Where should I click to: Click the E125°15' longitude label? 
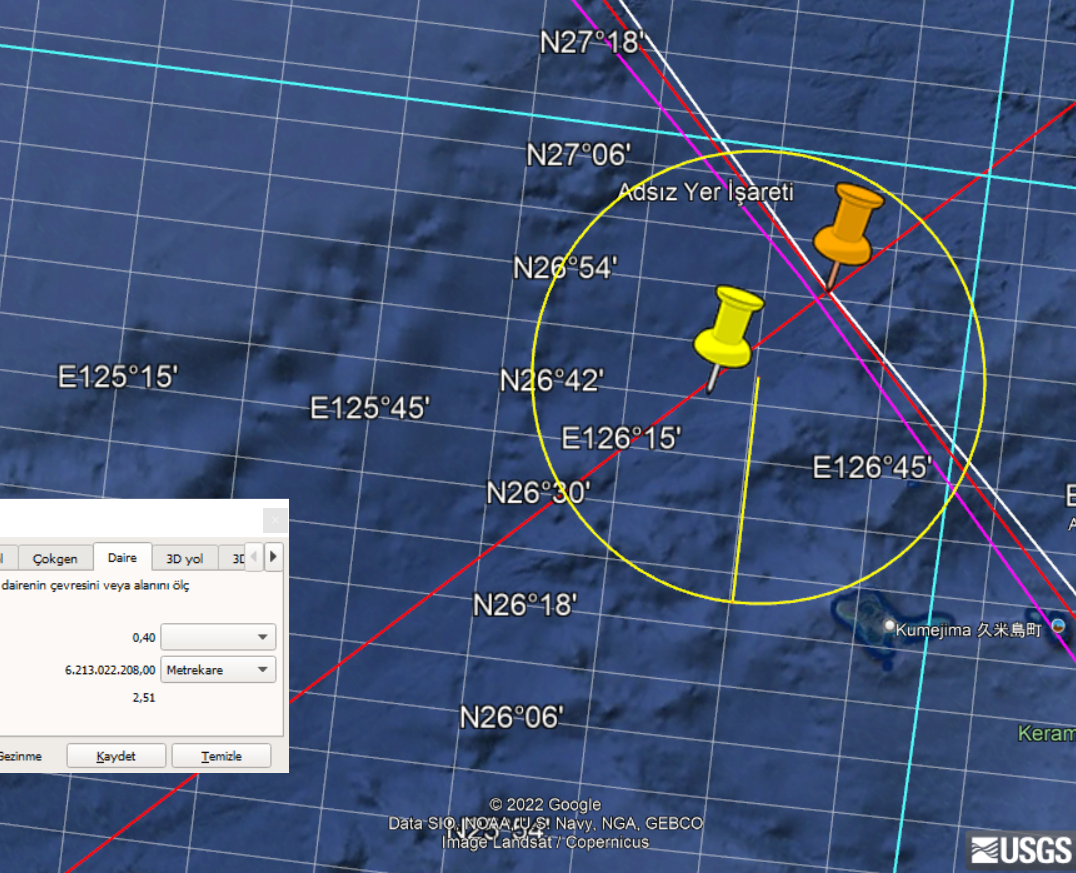coord(117,377)
